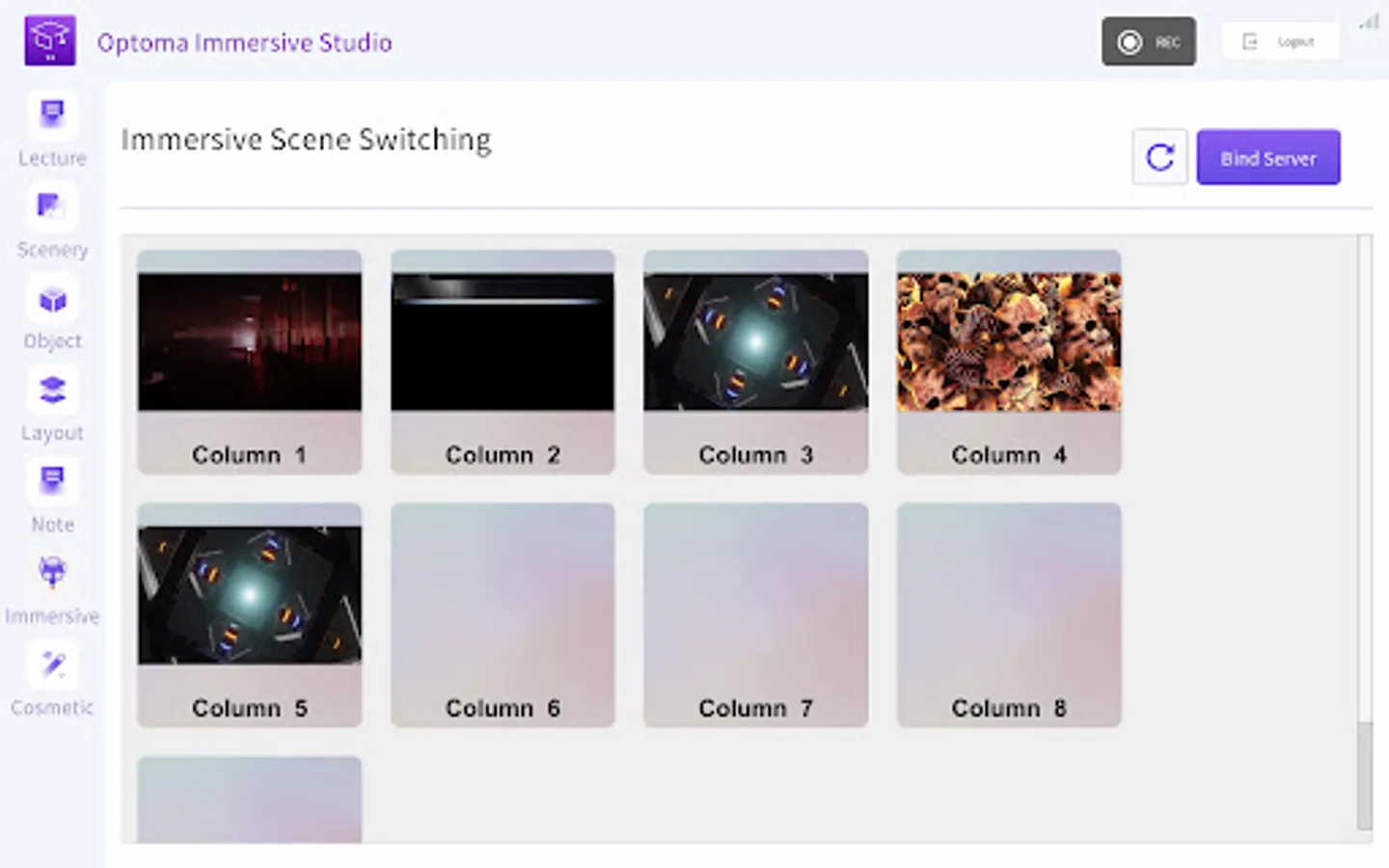The width and height of the screenshot is (1389, 868).
Task: Click the Immersive Scene Switching heading
Action: [306, 139]
